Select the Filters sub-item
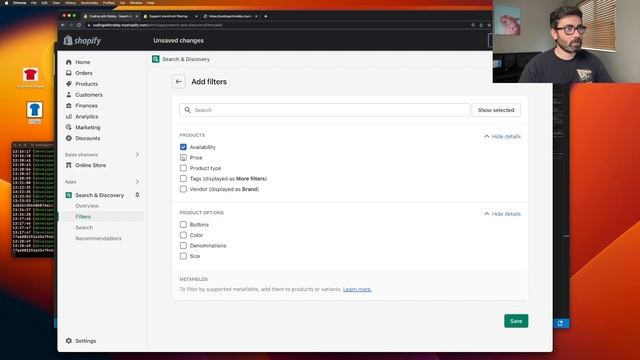The image size is (640, 360). pos(83,217)
